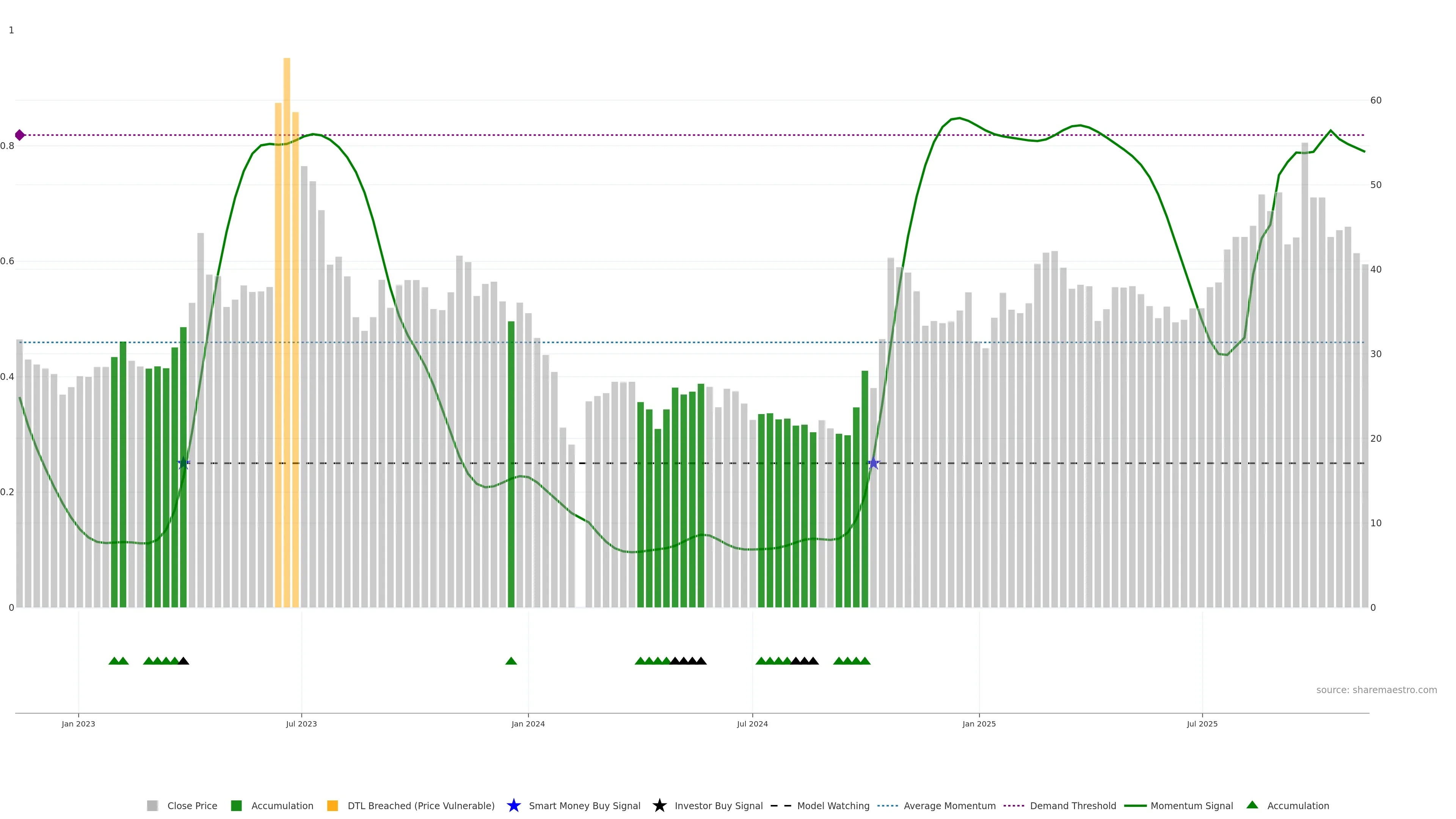The image size is (1456, 819).
Task: Click the single green triangle before Jan 2024
Action: pyautogui.click(x=511, y=661)
